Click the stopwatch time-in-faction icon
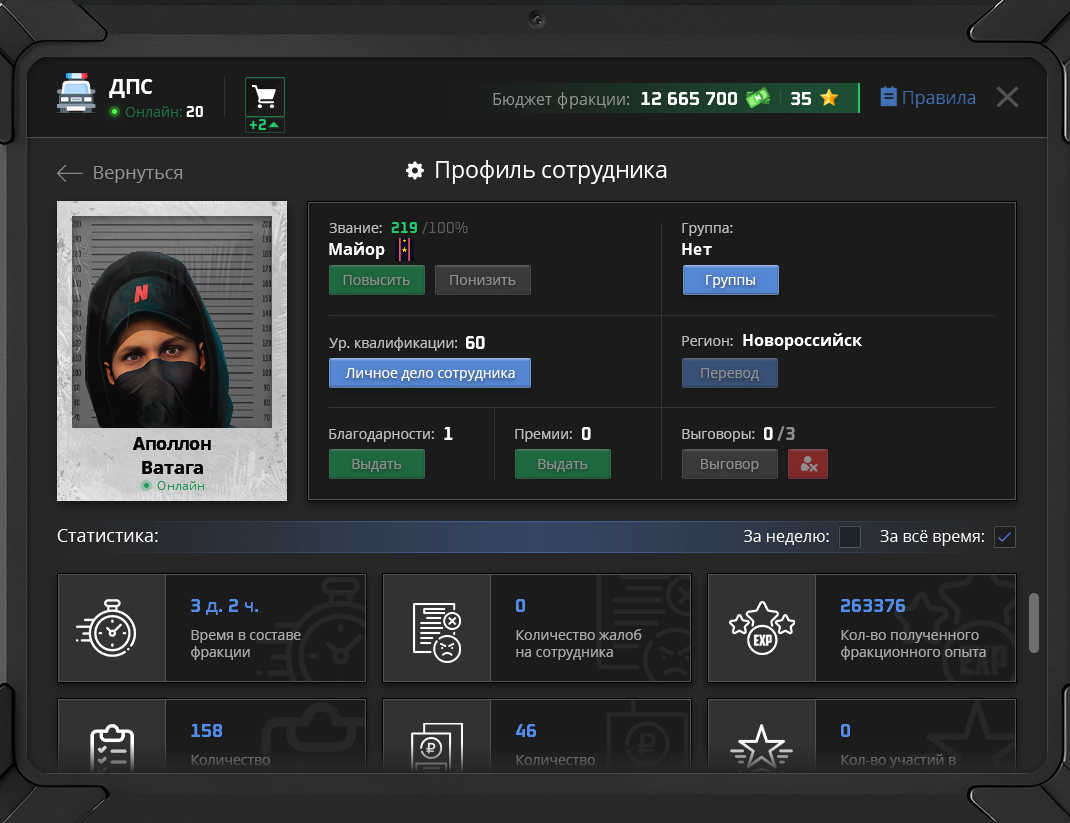 [x=112, y=628]
